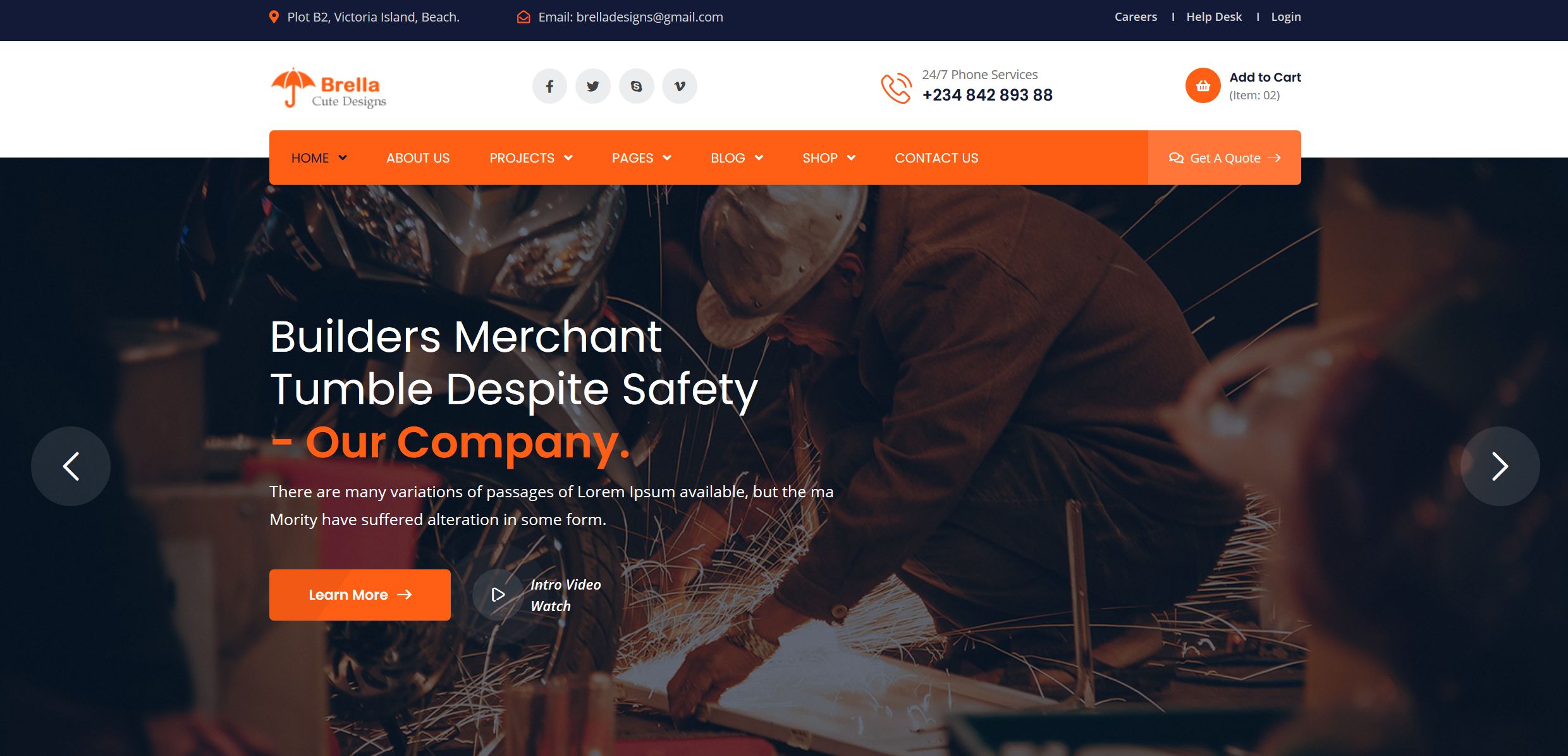Open the Help Desk link
Screen dimensions: 1568x756
[1214, 17]
